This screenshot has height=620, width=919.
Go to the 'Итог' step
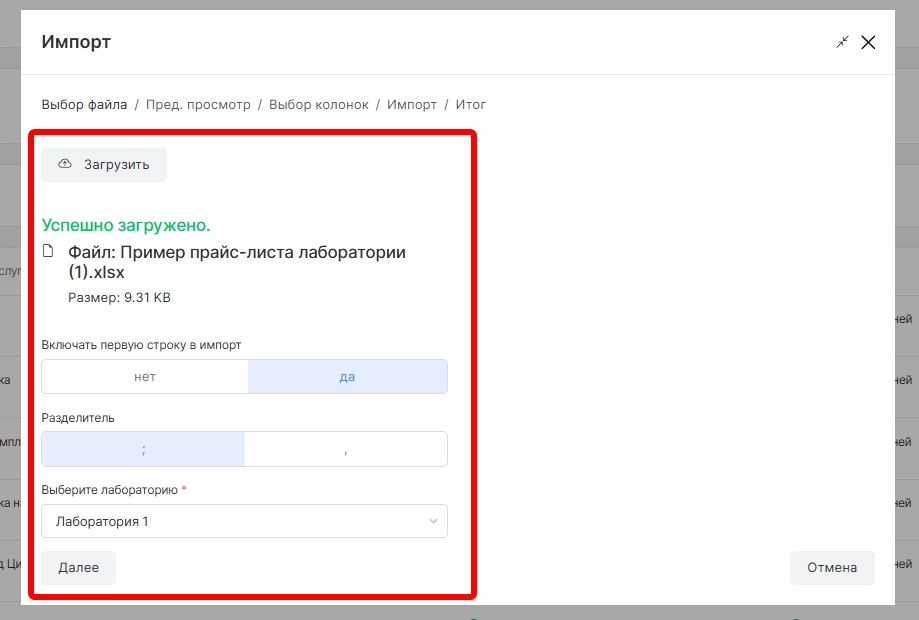(471, 104)
